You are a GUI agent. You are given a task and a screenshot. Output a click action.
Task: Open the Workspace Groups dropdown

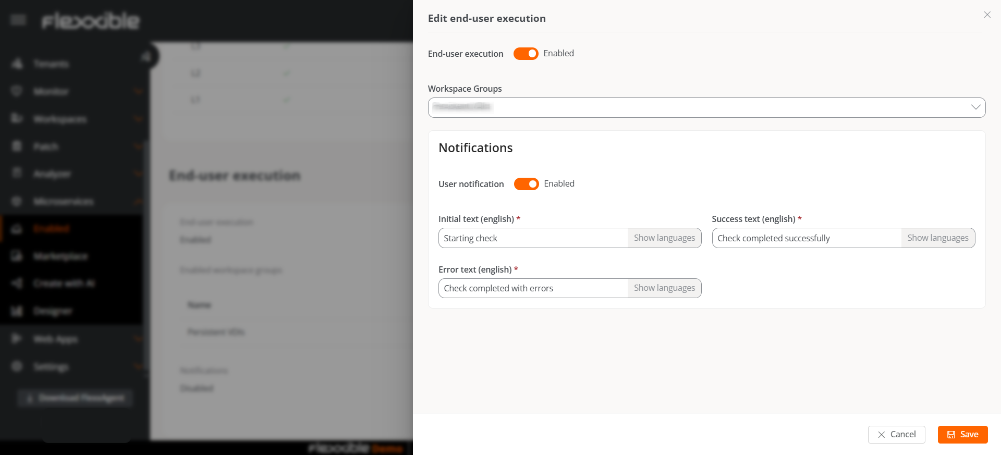707,107
